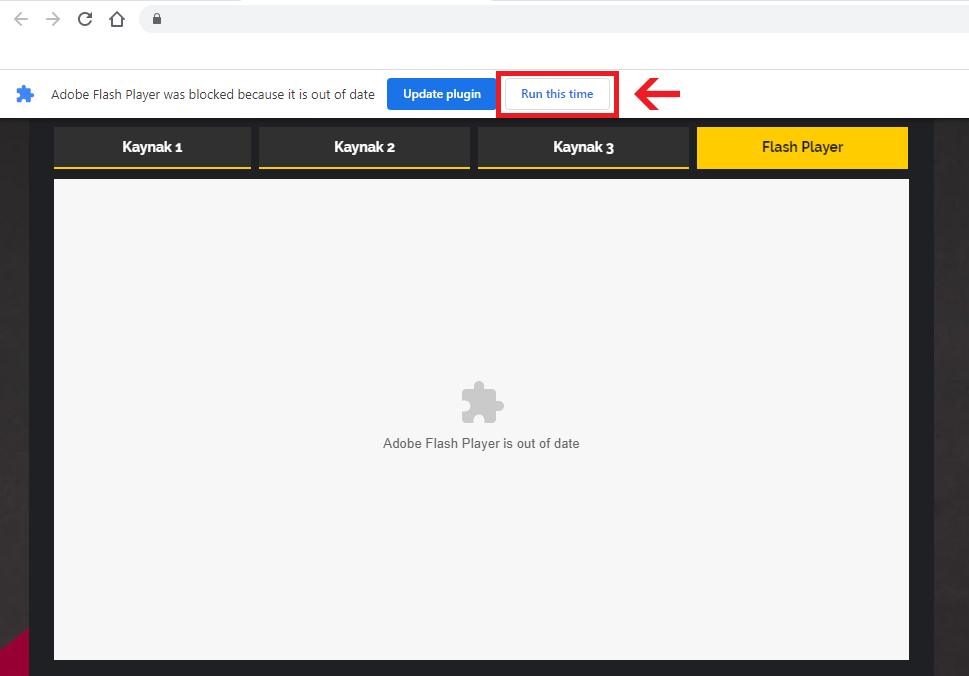Switch to the Kaynak 1 tab
Image resolution: width=969 pixels, height=676 pixels.
click(153, 148)
